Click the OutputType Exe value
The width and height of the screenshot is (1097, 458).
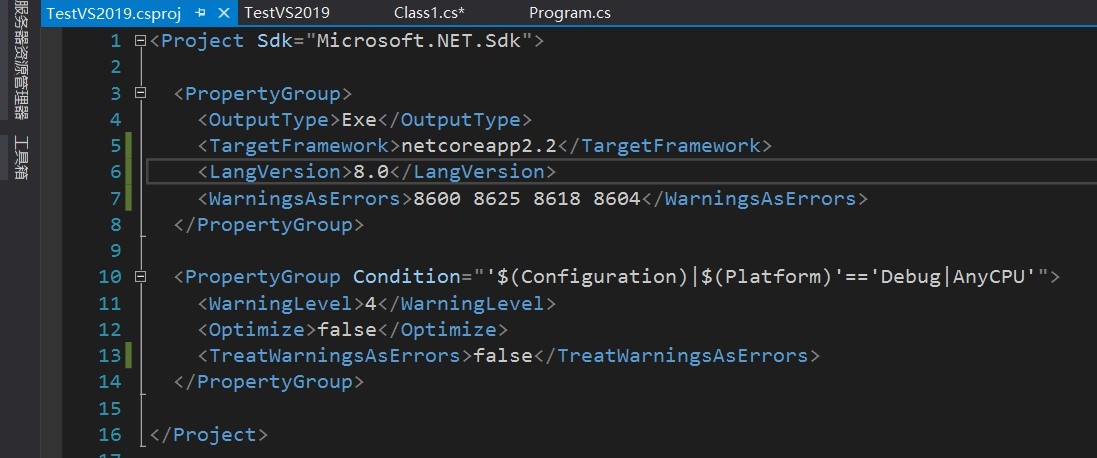coord(359,120)
